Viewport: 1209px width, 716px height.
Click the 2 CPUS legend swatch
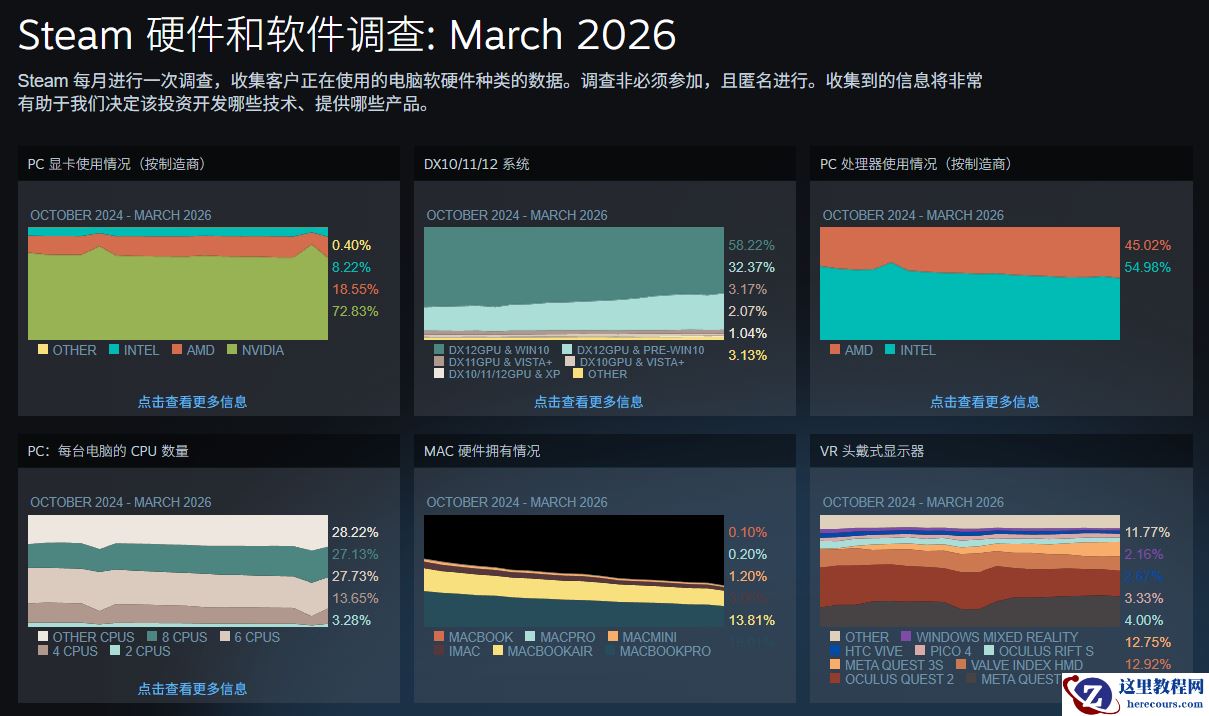click(x=115, y=651)
